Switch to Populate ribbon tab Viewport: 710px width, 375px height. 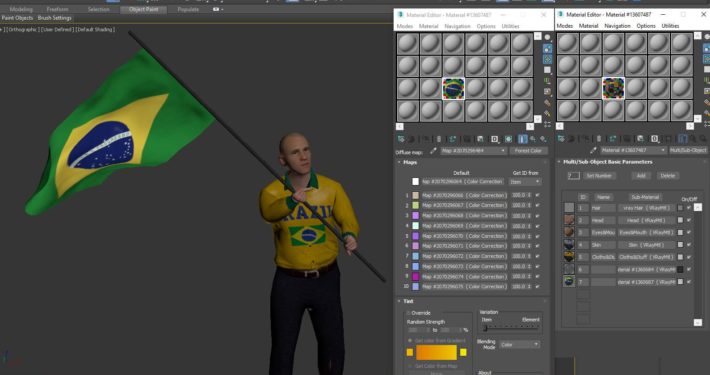(188, 9)
